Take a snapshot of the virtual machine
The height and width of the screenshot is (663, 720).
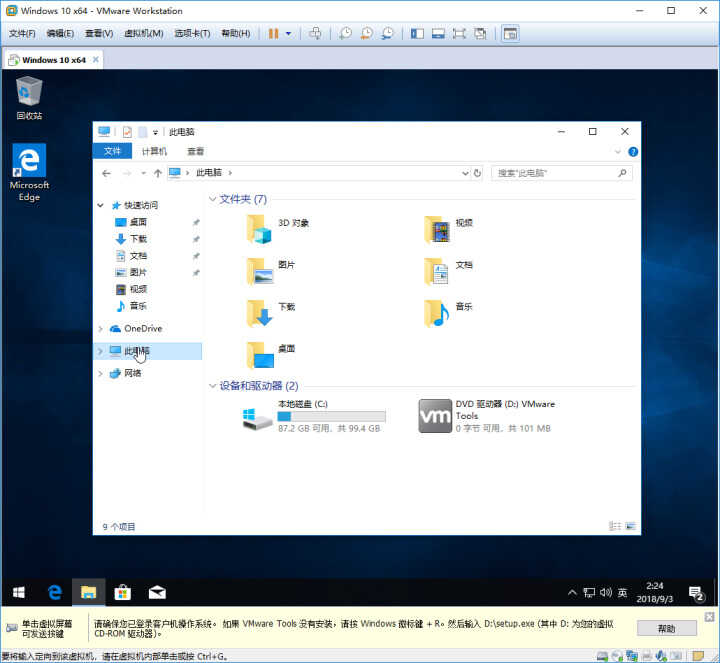[x=345, y=34]
